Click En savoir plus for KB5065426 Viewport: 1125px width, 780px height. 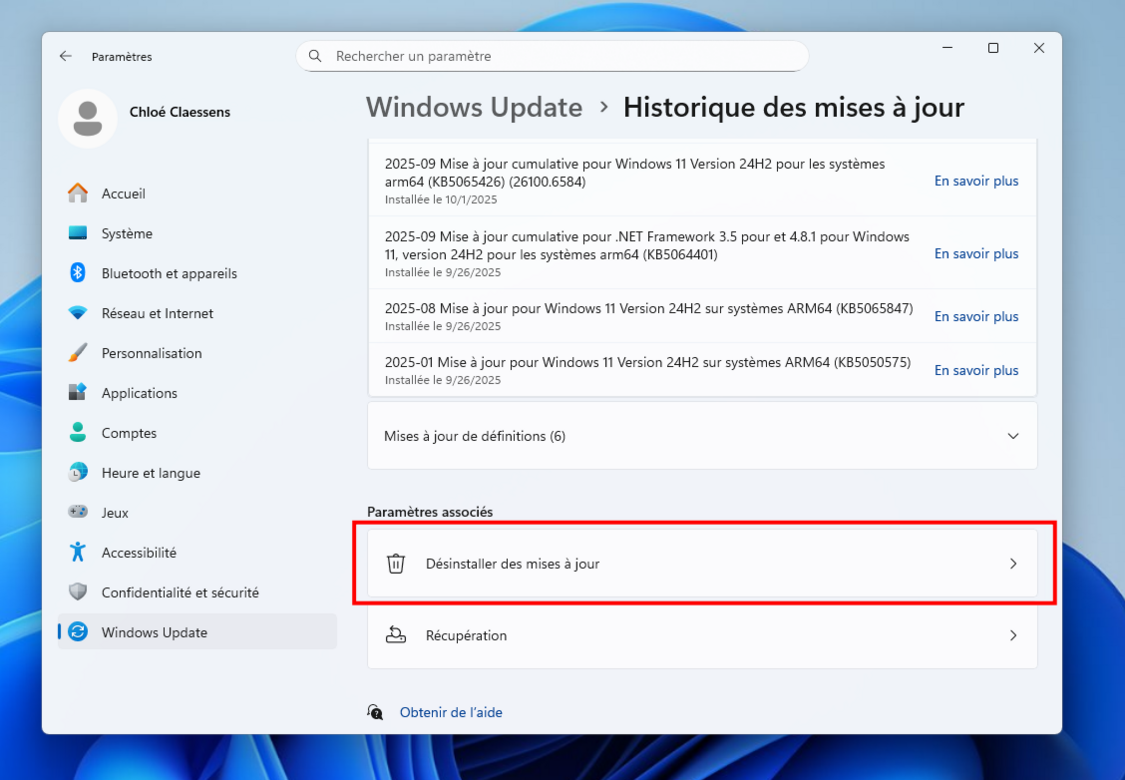click(976, 181)
